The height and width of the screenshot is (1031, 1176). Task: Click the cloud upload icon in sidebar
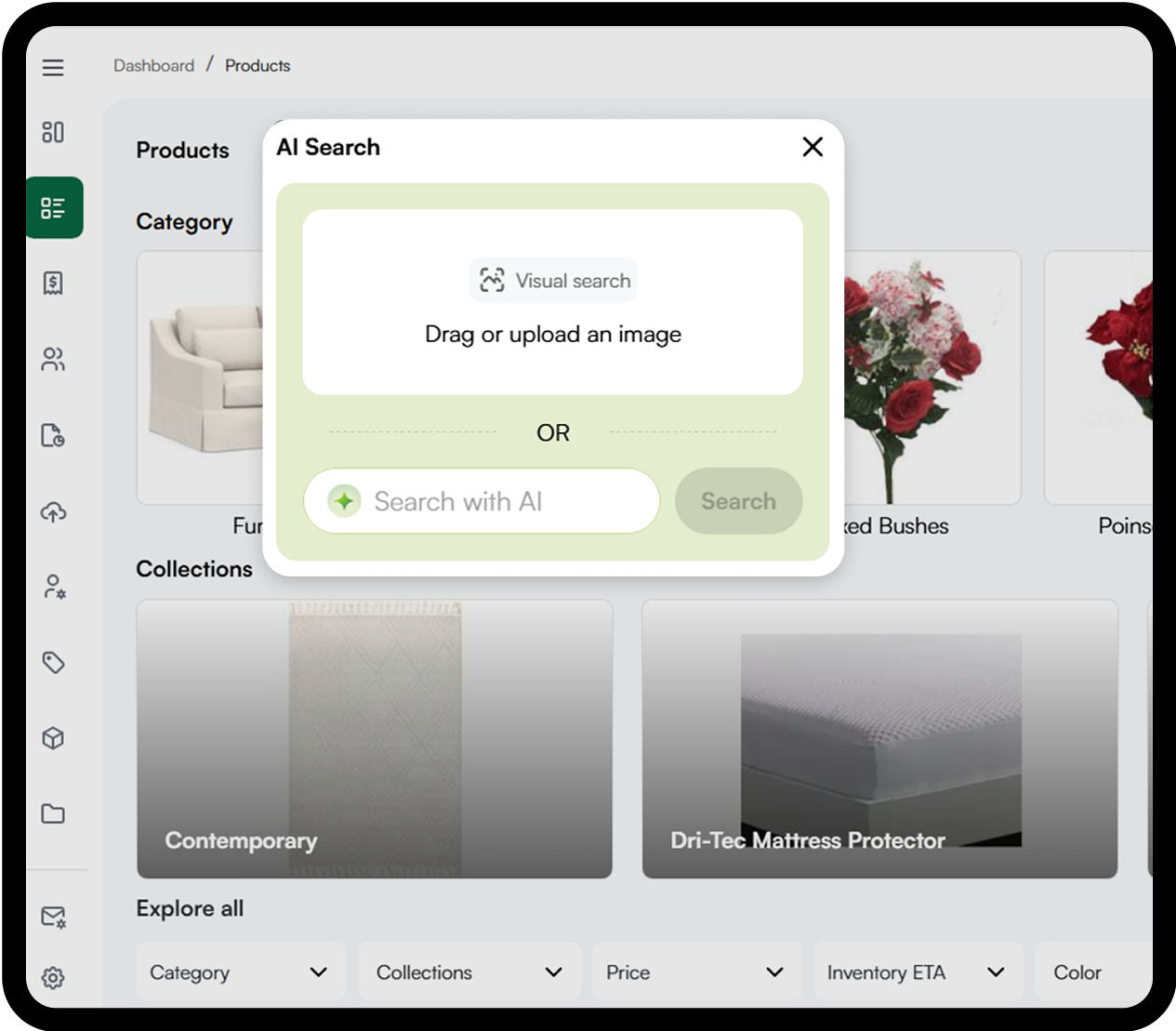pyautogui.click(x=53, y=511)
